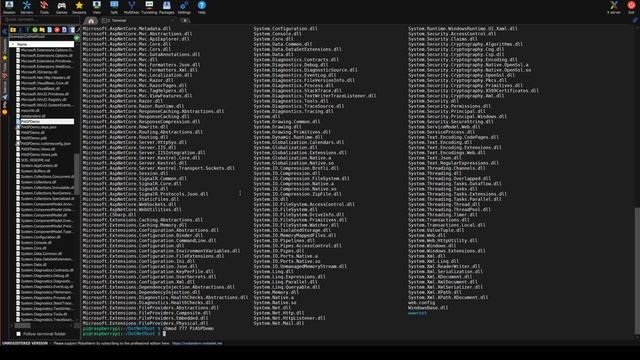Screen dimensions: 640x360
Task: Open a new tab with the plus button
Action: [185, 20]
